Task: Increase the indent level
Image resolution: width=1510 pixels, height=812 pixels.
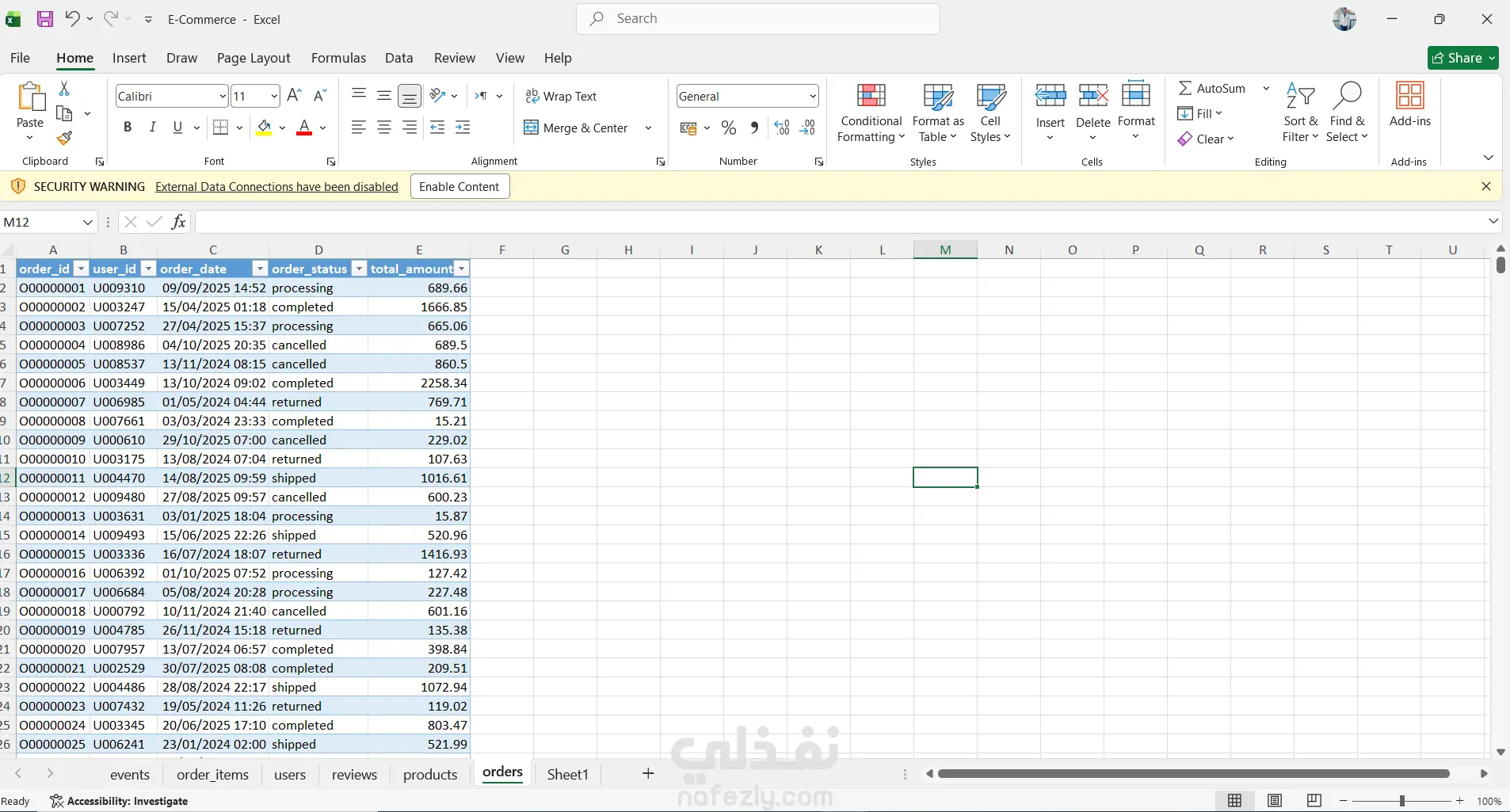Action: pos(463,128)
